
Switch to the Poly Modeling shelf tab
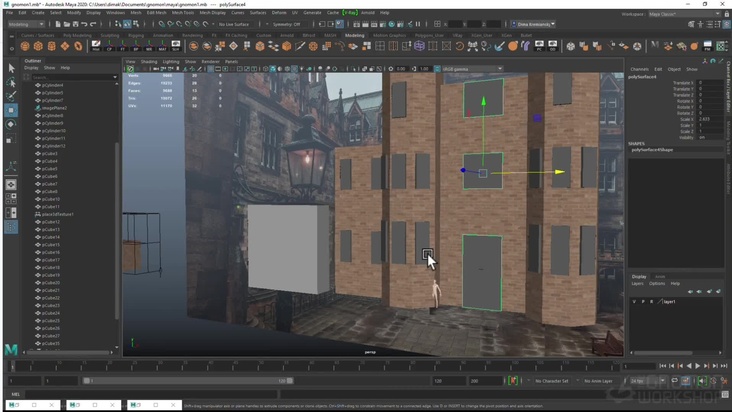coord(77,35)
